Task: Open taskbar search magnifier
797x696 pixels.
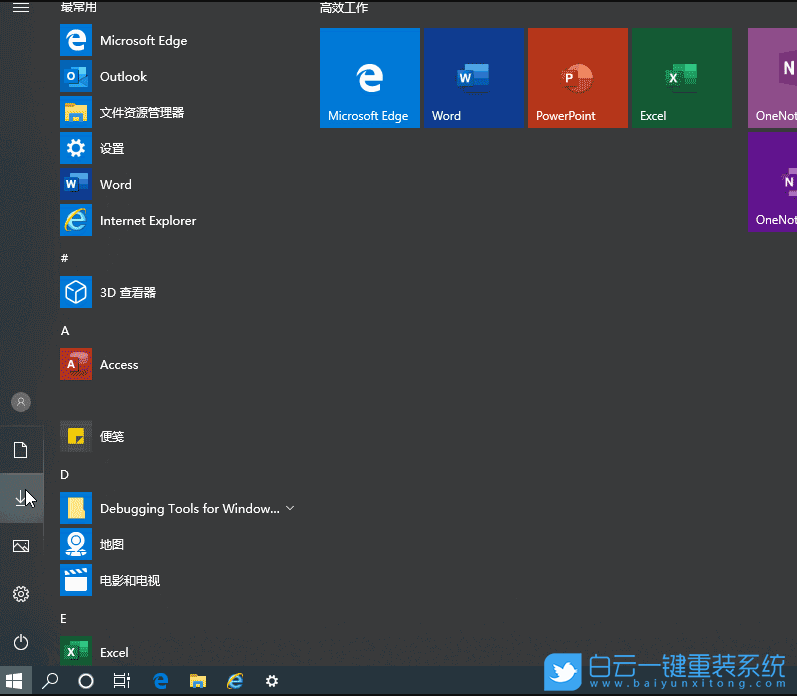Action: click(50, 681)
